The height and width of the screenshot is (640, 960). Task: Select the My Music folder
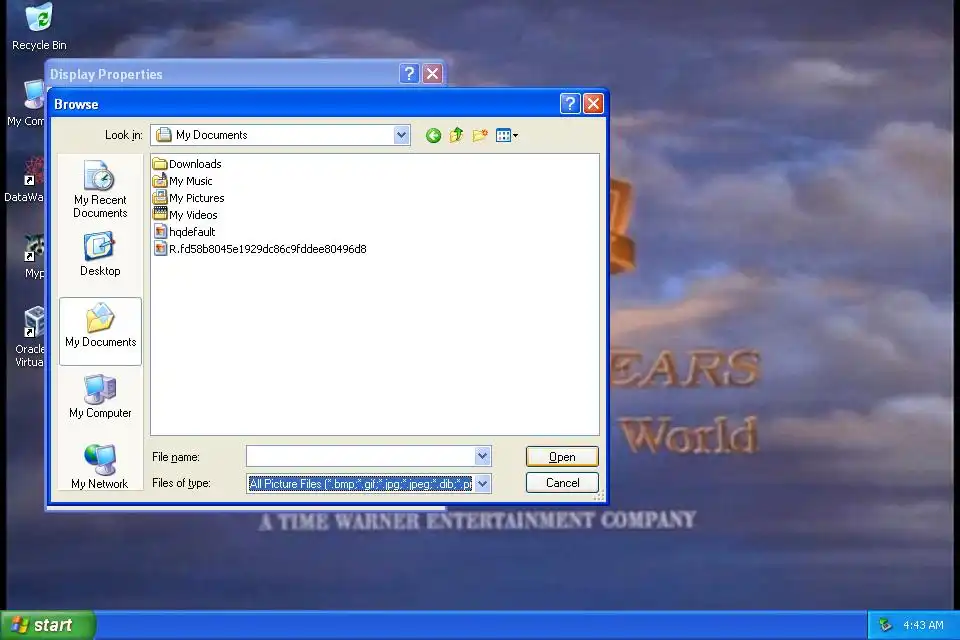click(182, 181)
